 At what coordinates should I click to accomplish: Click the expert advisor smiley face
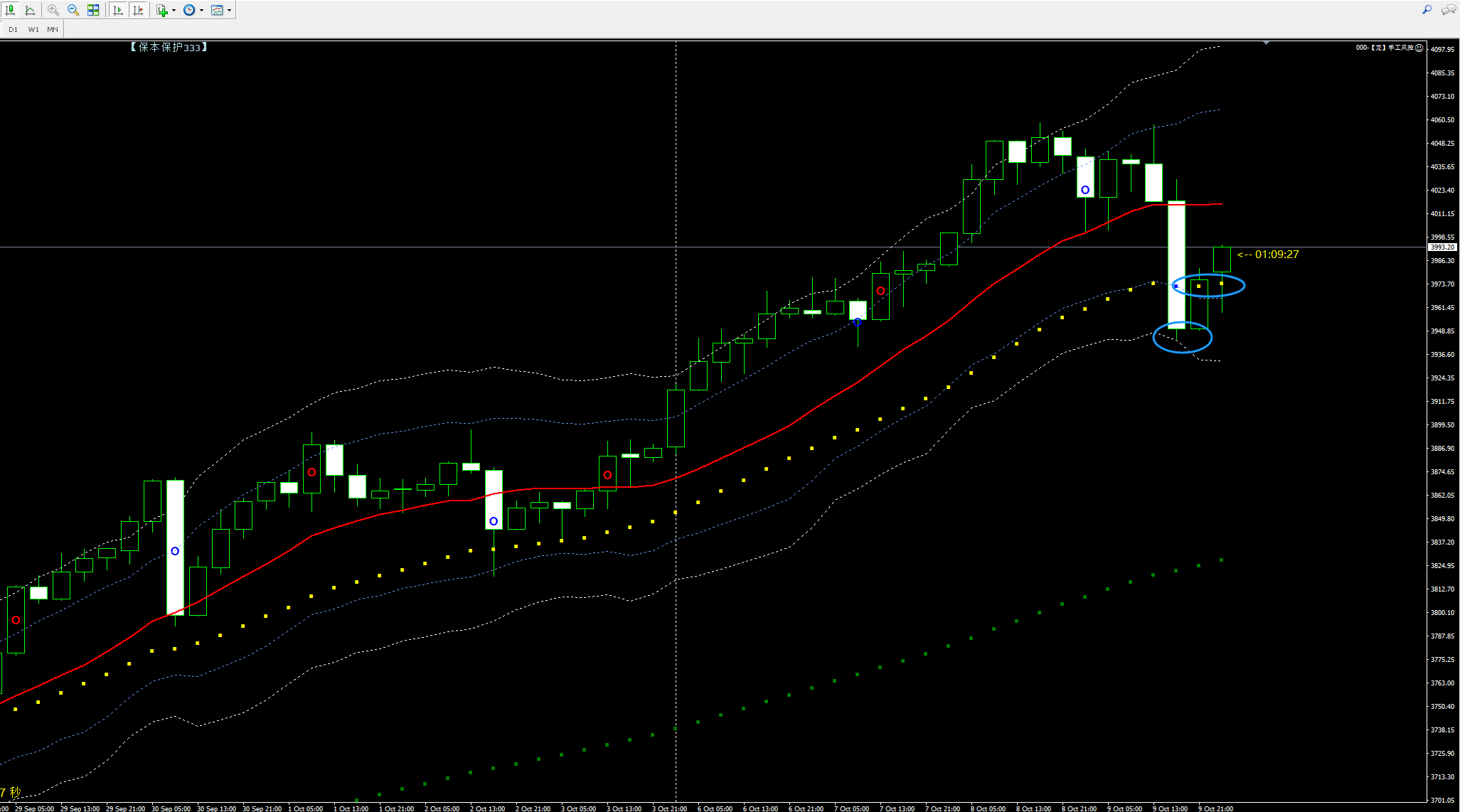tap(1419, 48)
